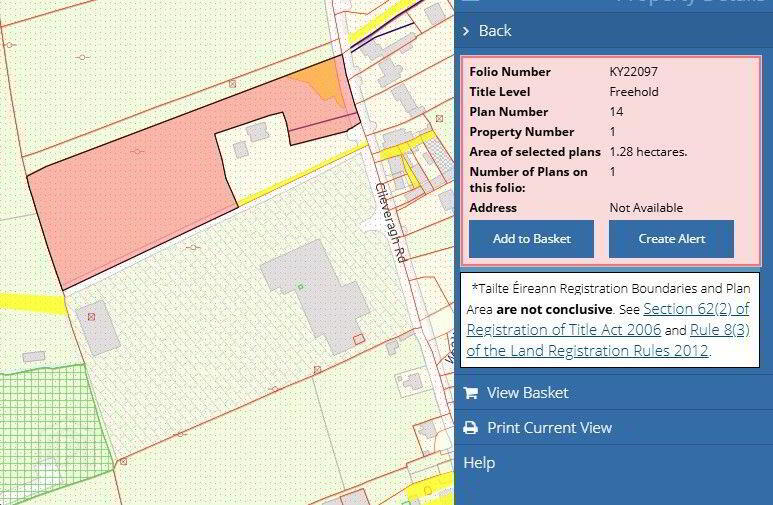Open Section 62(2) of Registration of Title Act link
The height and width of the screenshot is (505, 773).
click(x=608, y=319)
